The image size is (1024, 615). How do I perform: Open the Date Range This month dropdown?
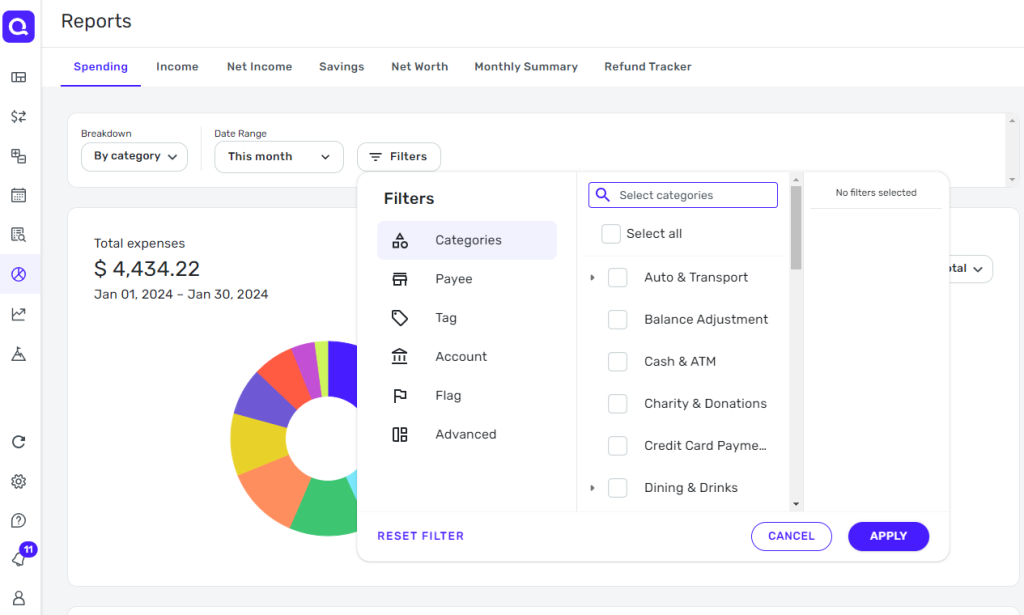click(x=278, y=156)
